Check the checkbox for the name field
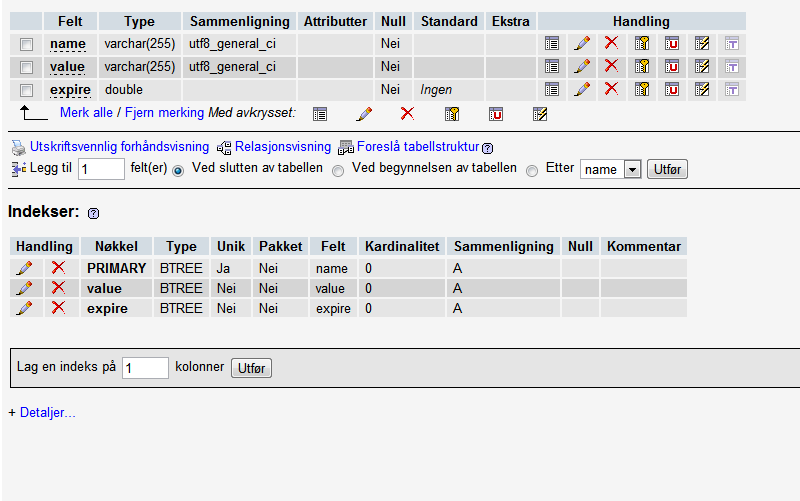 [x=27, y=44]
